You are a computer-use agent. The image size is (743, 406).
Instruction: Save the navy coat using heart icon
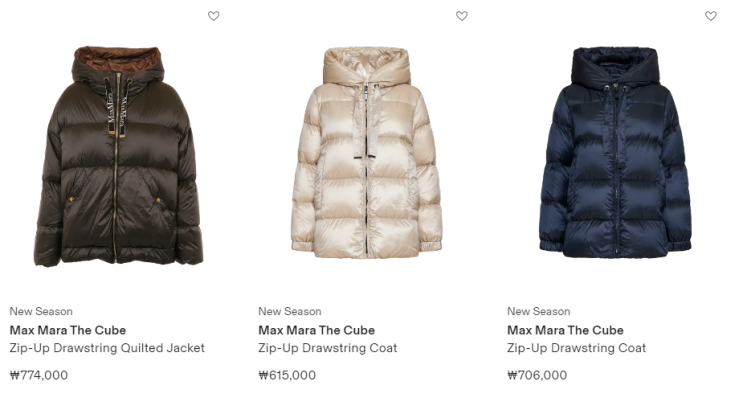point(711,16)
